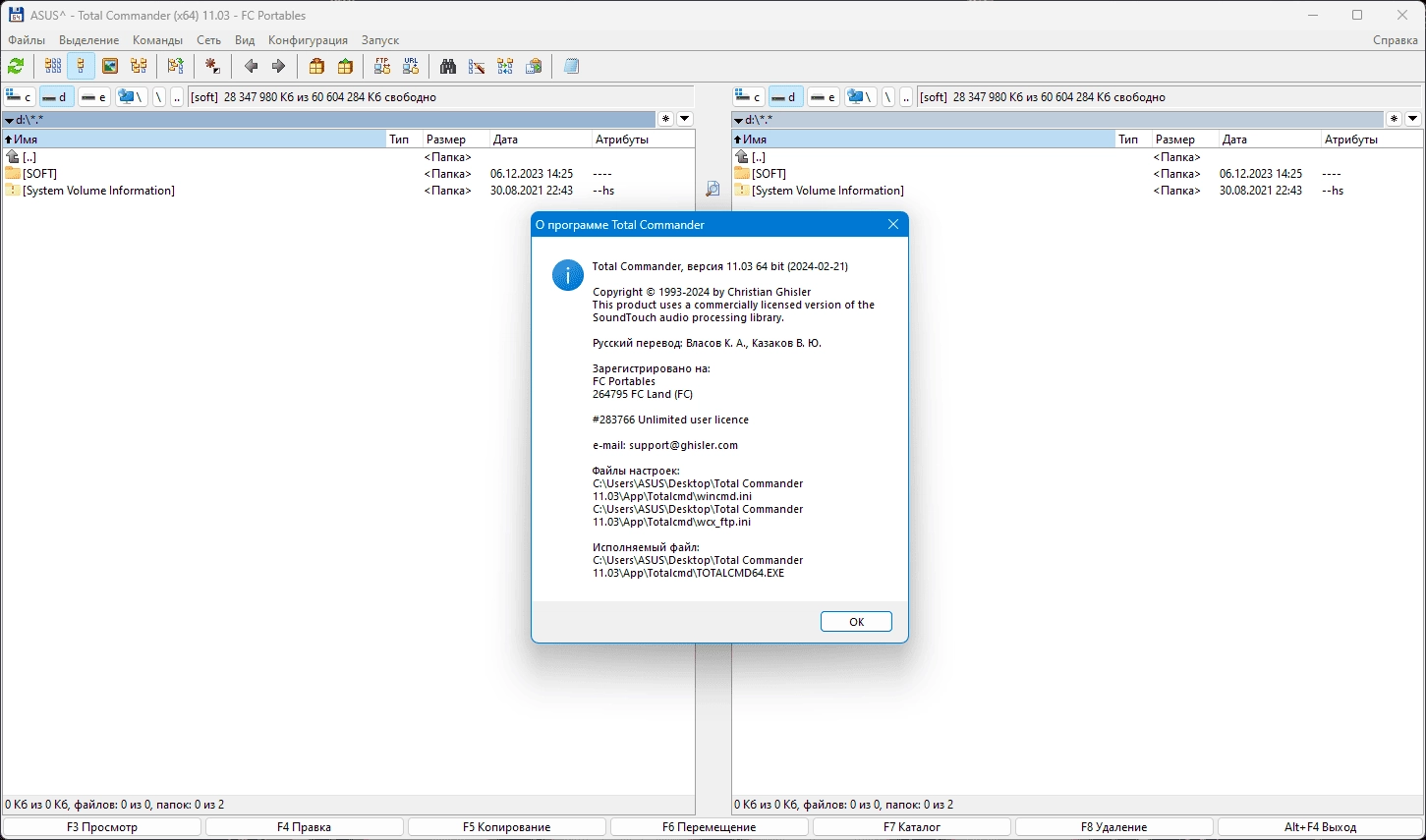Open network neighborhood in left panel
This screenshot has height=840, width=1426.
click(x=131, y=96)
